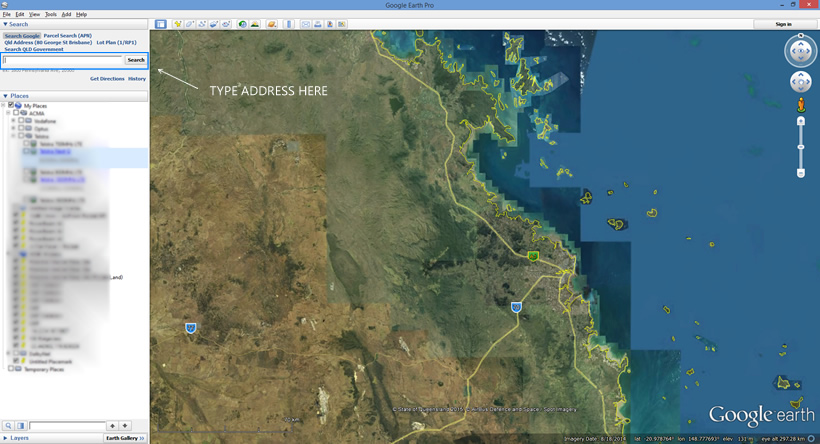
Task: Move selected place up with arrow
Action: (x=112, y=426)
